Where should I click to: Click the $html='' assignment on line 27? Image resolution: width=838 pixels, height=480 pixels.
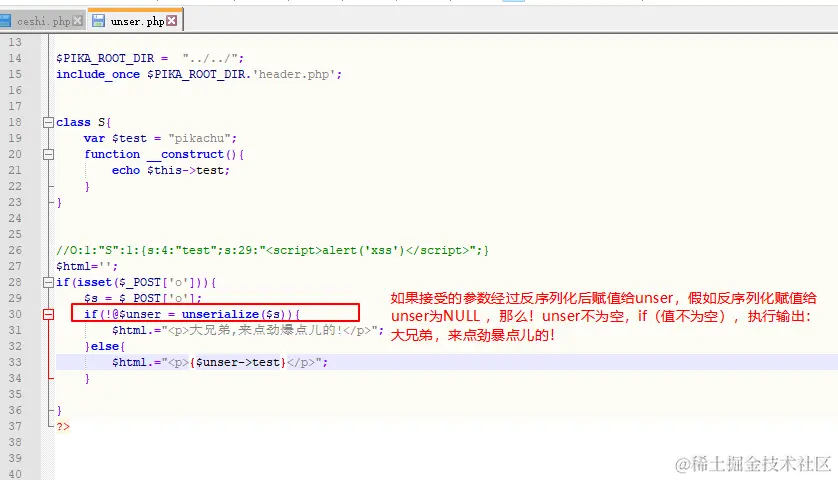coord(87,266)
